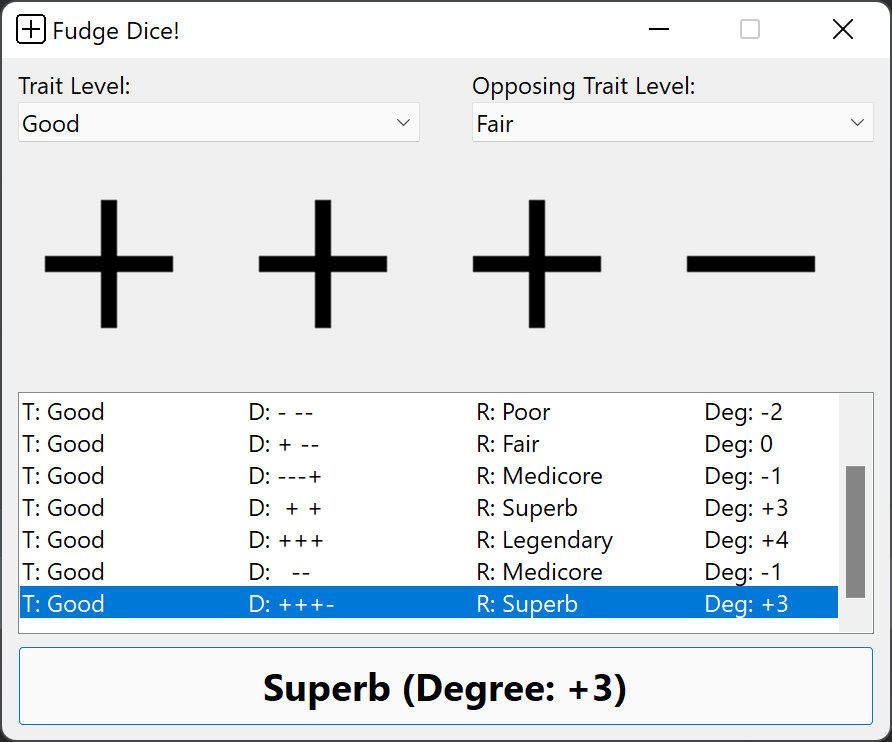
Task: Click the Fudge Dice app icon in the title bar
Action: (30, 29)
